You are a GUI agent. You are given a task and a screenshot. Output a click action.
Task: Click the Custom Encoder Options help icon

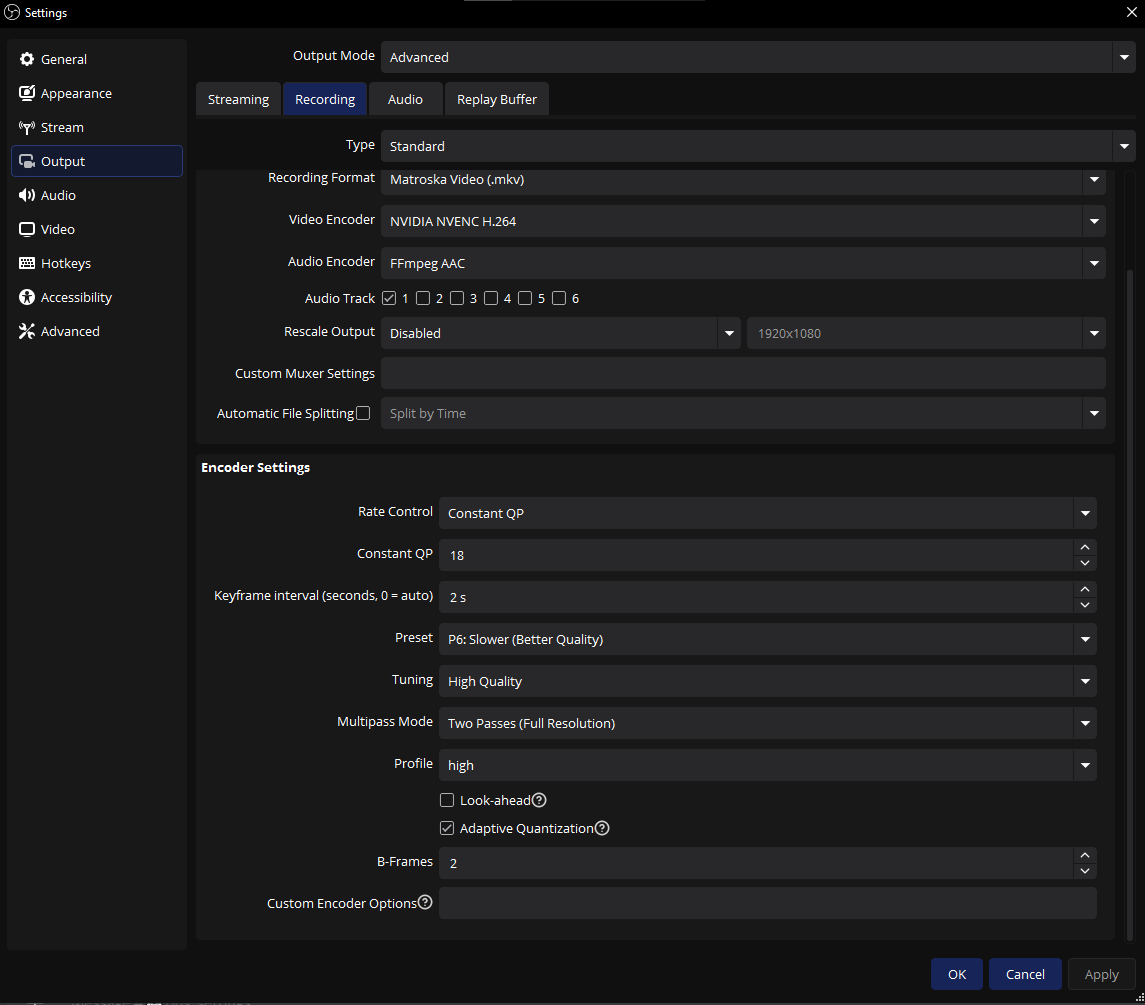pos(425,903)
